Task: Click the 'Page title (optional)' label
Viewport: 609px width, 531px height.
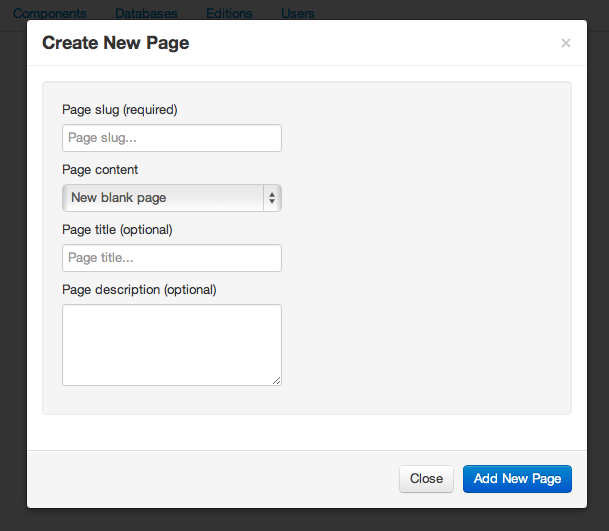Action: (117, 230)
